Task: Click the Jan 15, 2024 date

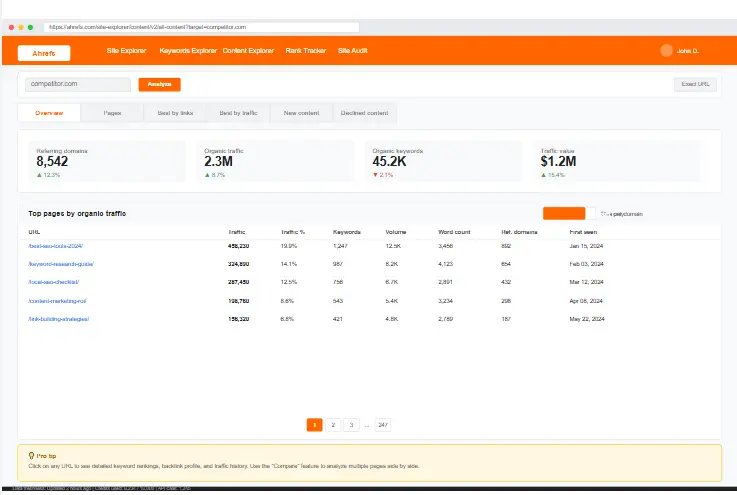Action: (x=586, y=246)
